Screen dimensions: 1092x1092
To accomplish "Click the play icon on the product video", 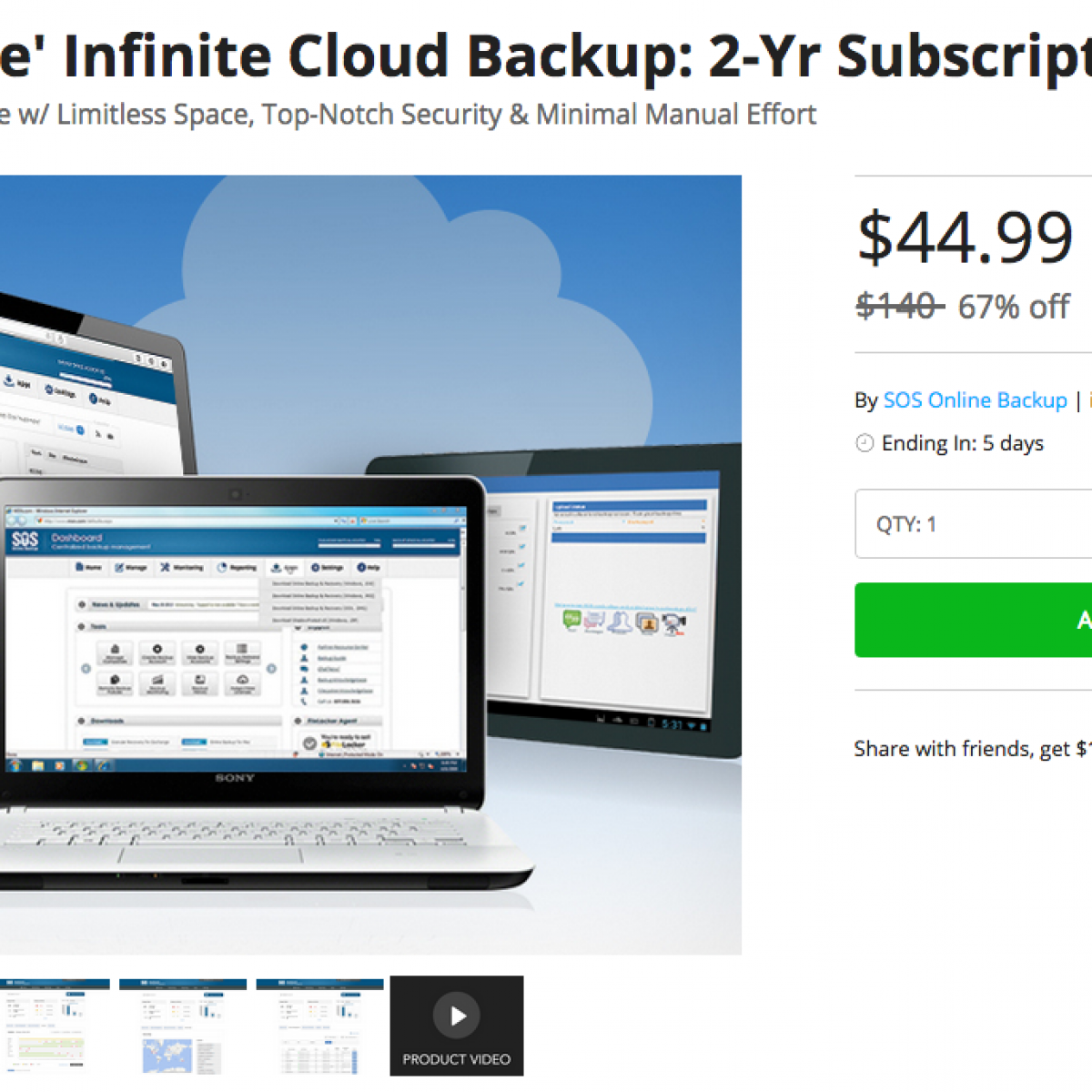I will [x=457, y=1015].
